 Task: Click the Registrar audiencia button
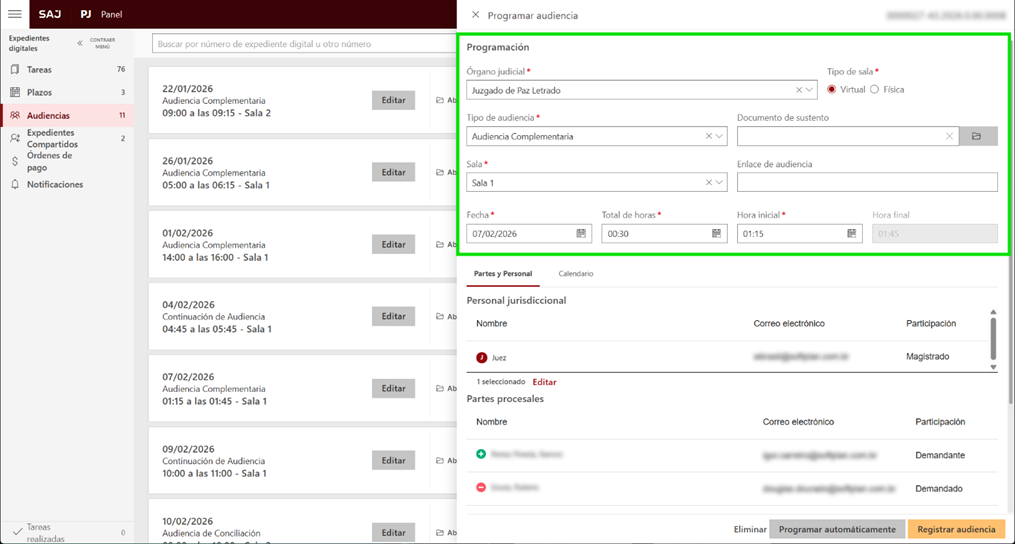click(956, 529)
